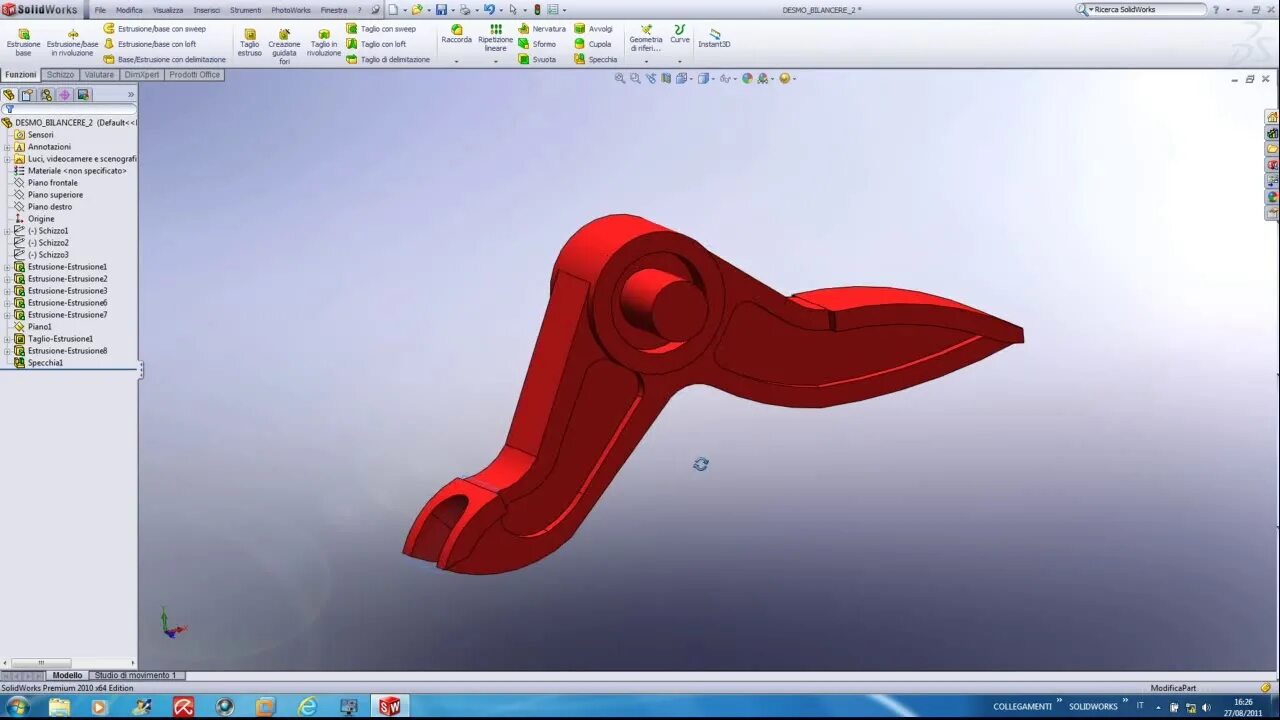Select the Avvolgi wrap tool
This screenshot has width=1280, height=720.
point(594,29)
